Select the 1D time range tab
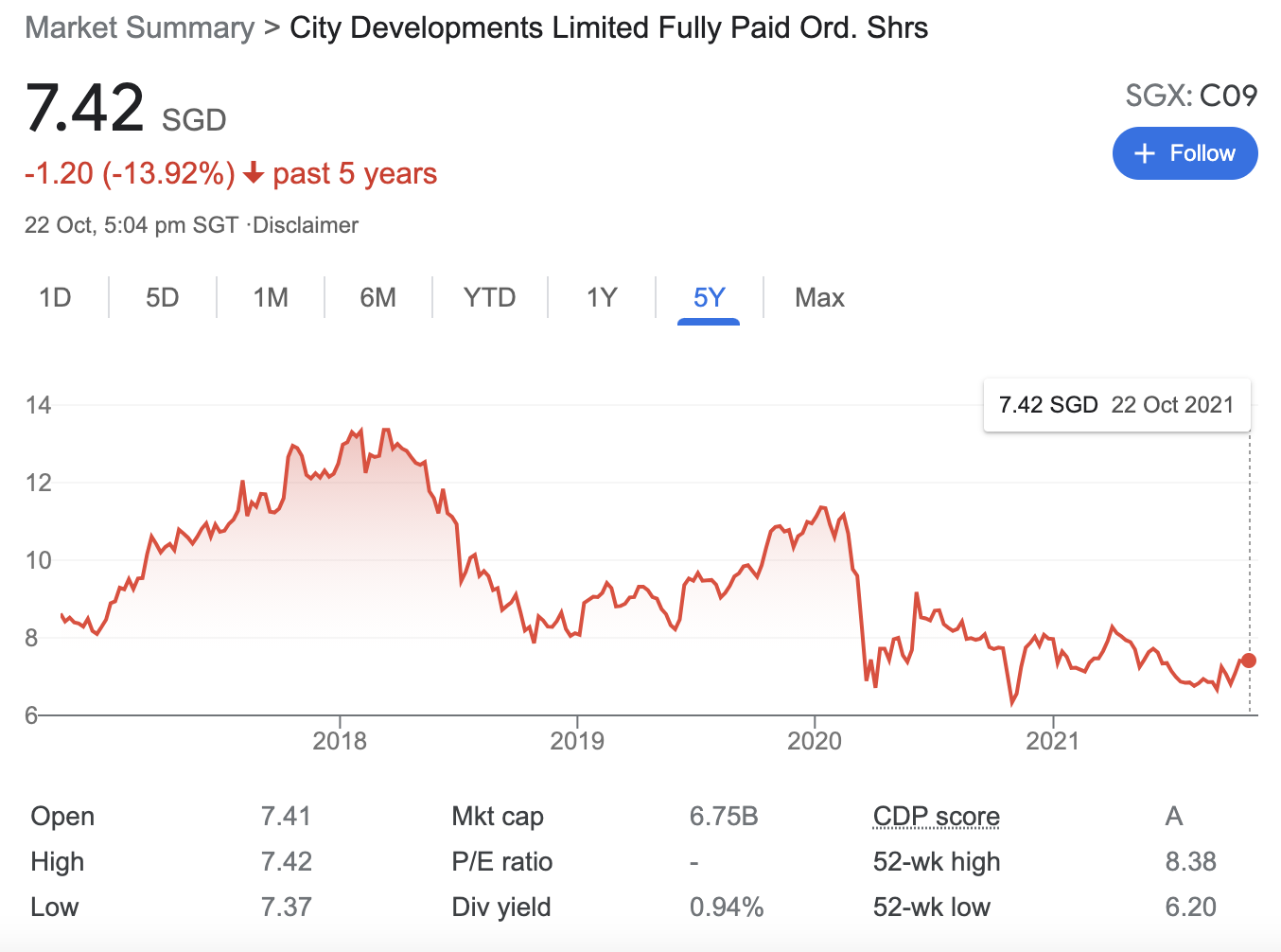This screenshot has width=1281, height=952. (55, 298)
